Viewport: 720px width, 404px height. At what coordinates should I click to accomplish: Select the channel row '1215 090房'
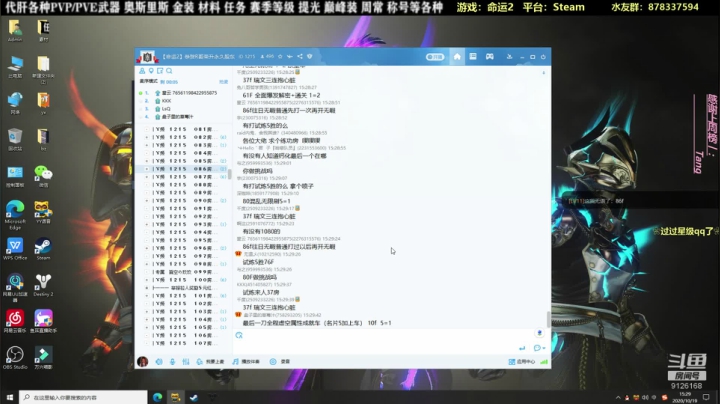tap(183, 201)
